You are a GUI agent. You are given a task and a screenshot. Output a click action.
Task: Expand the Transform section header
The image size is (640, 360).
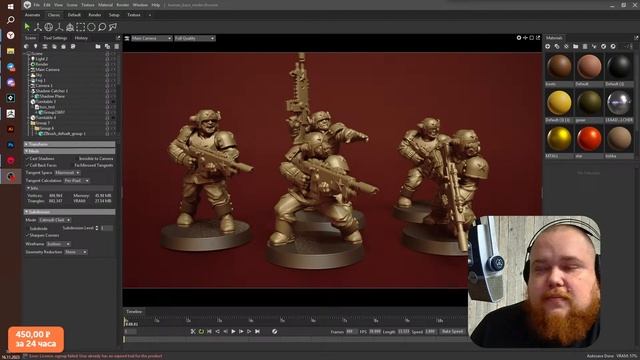pyautogui.click(x=69, y=144)
